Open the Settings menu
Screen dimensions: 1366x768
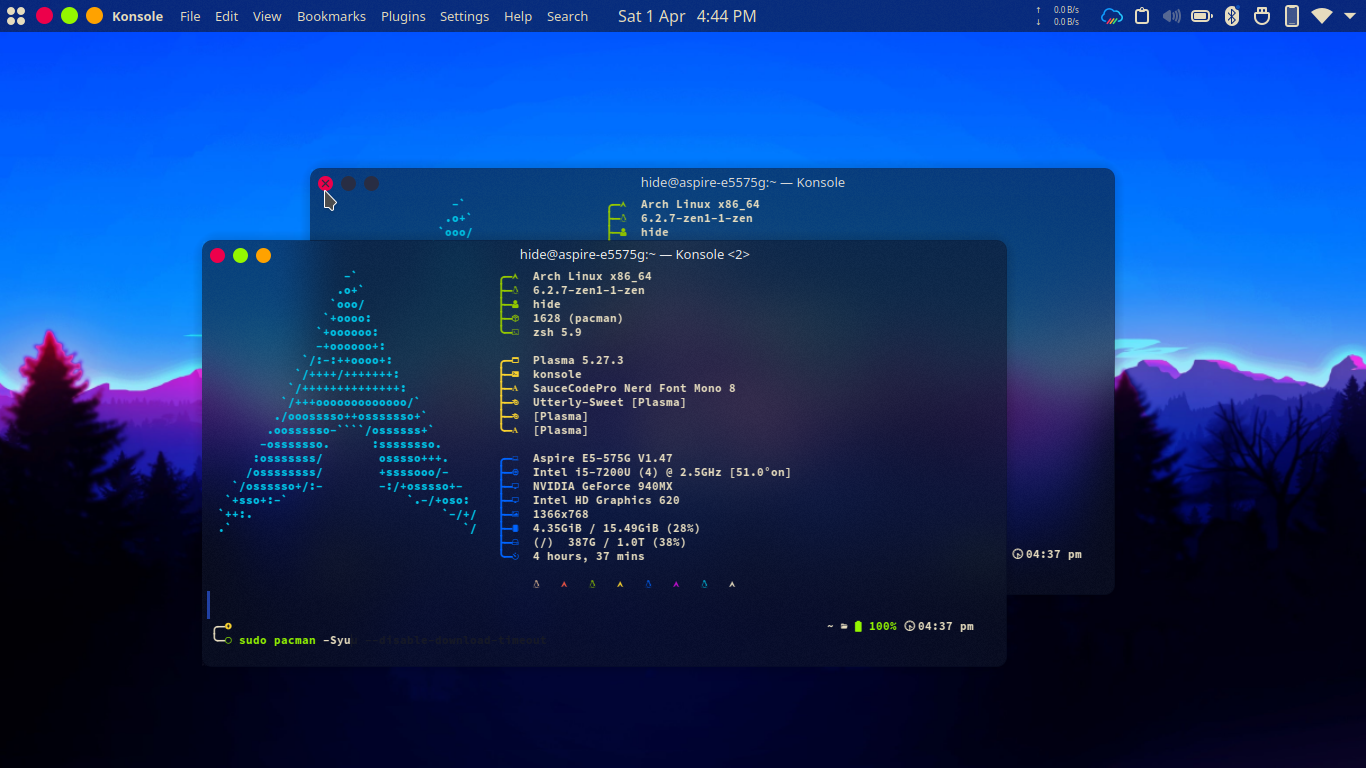[x=464, y=16]
